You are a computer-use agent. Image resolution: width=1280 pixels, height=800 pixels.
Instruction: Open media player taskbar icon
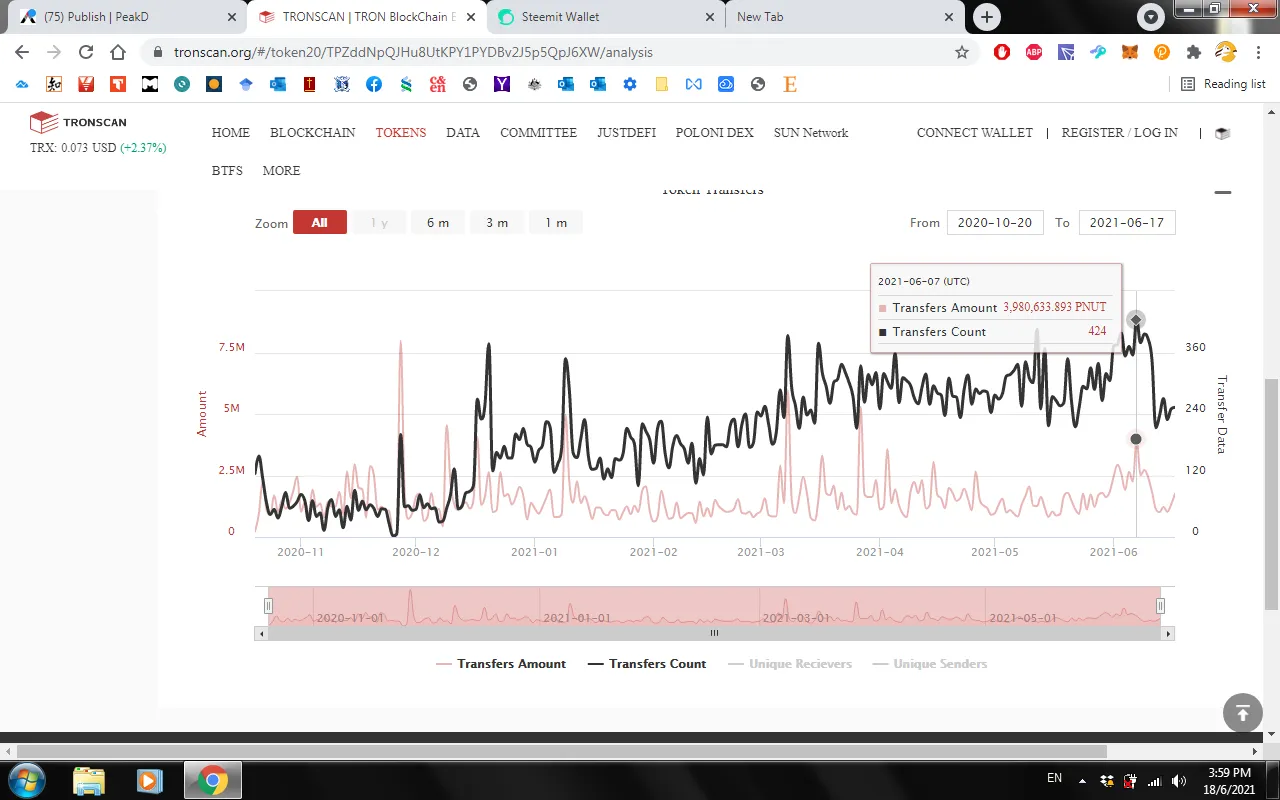click(149, 780)
